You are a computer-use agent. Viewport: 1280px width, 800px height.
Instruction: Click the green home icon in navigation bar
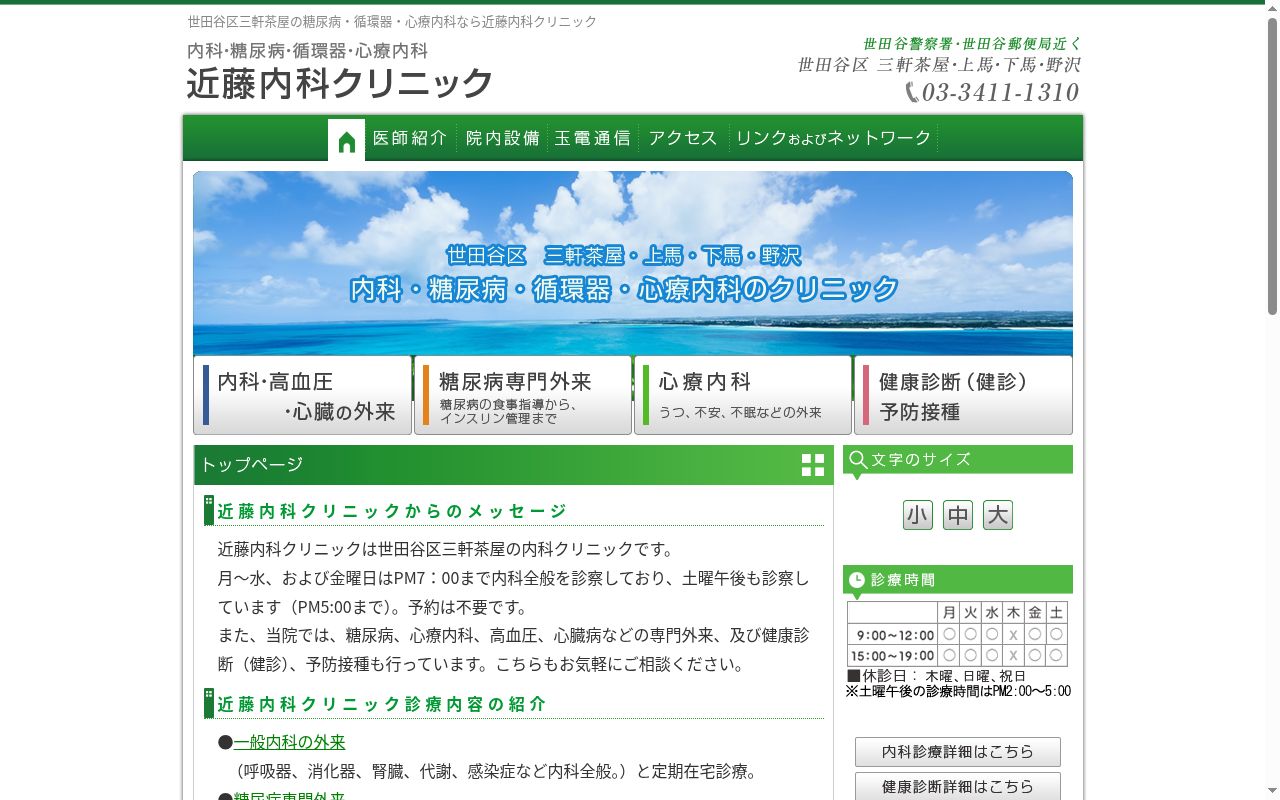[x=346, y=140]
